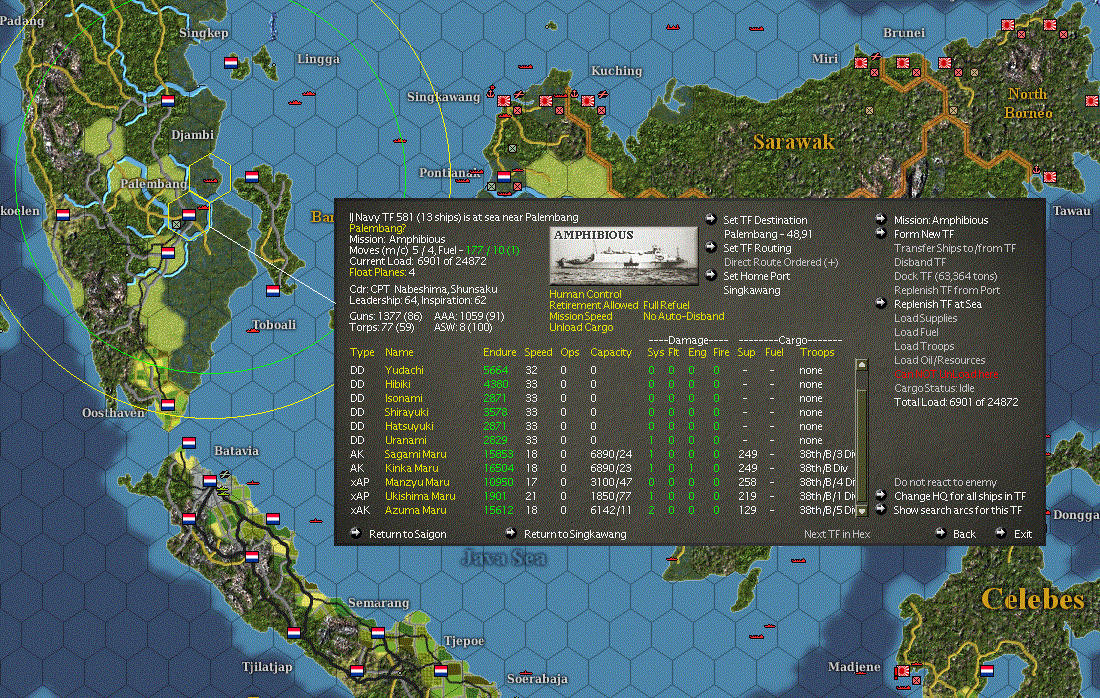The width and height of the screenshot is (1100, 698).
Task: Click the arrow icon beside Set TF Routing
Action: (710, 247)
